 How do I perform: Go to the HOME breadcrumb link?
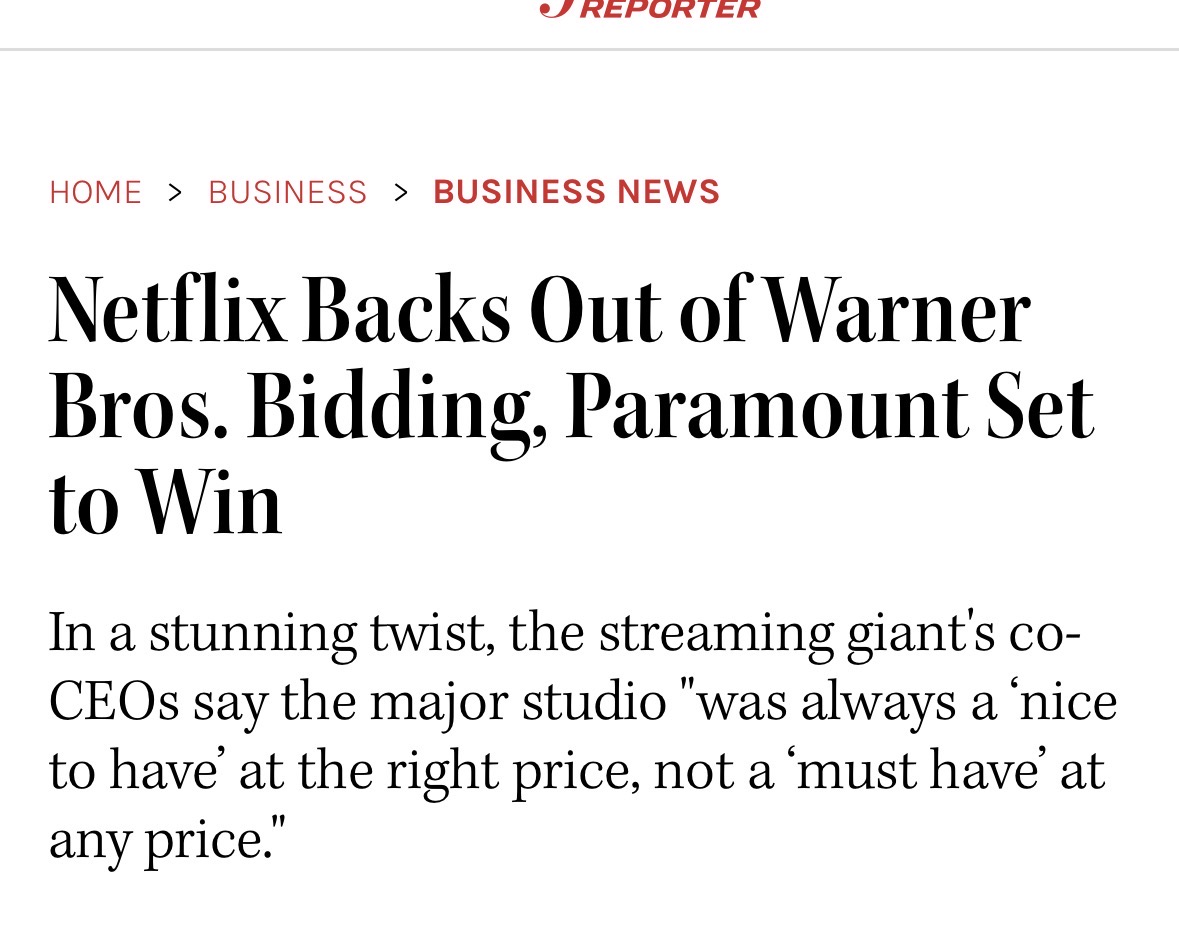coord(95,192)
